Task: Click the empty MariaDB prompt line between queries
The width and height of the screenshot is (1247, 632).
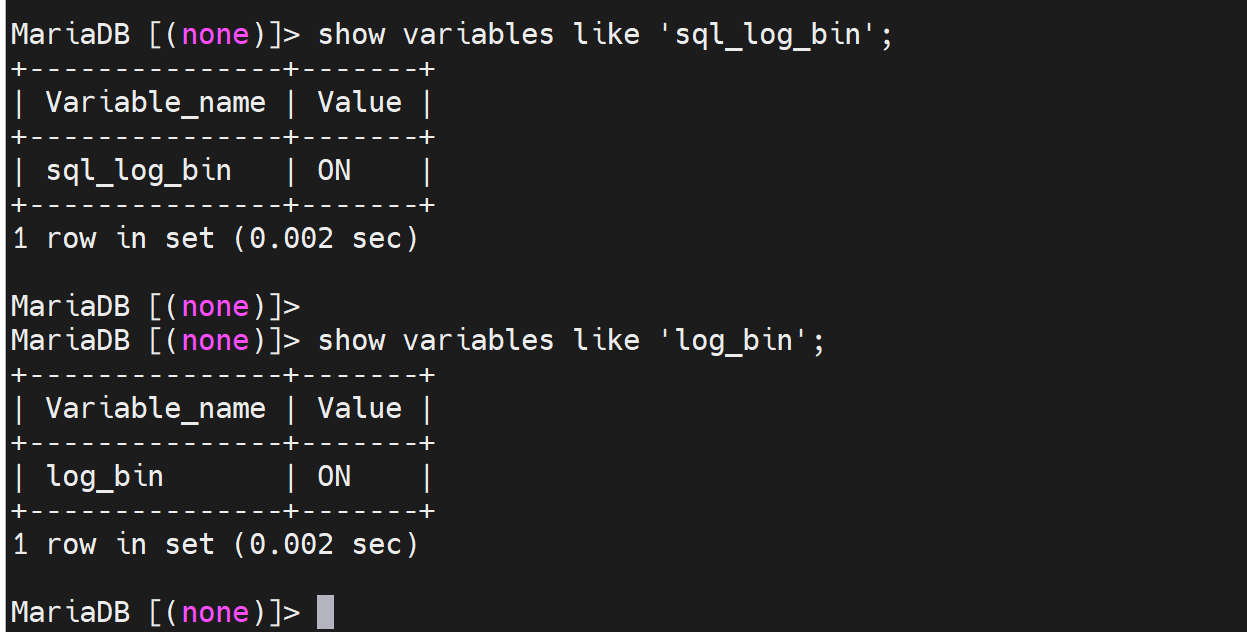Action: pos(155,306)
